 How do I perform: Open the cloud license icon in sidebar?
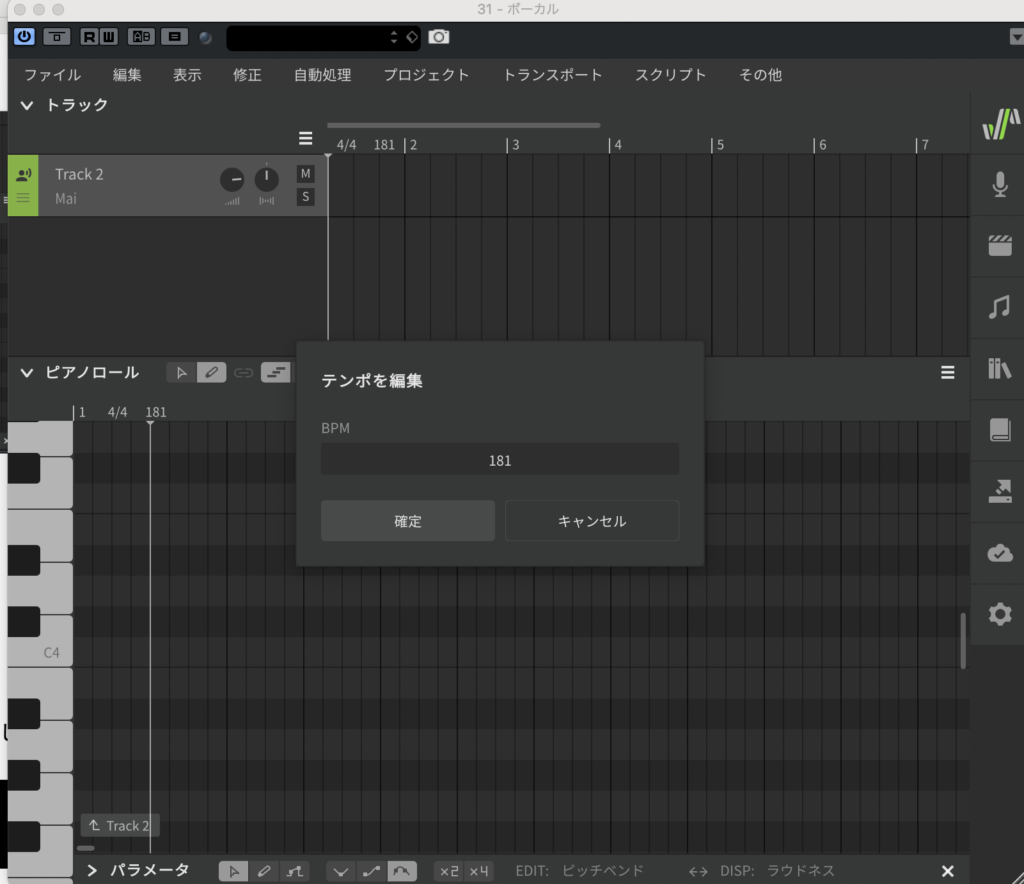pos(998,553)
